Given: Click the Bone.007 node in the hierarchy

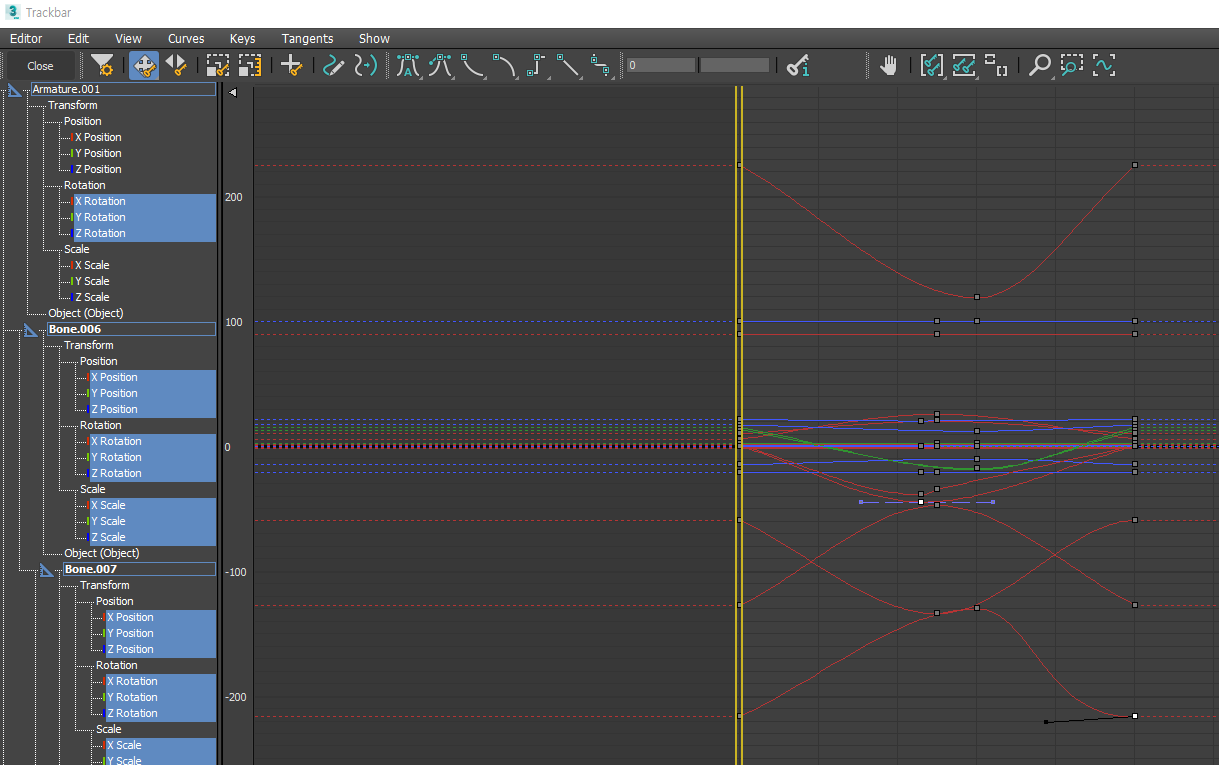Looking at the screenshot, I should click(x=91, y=569).
